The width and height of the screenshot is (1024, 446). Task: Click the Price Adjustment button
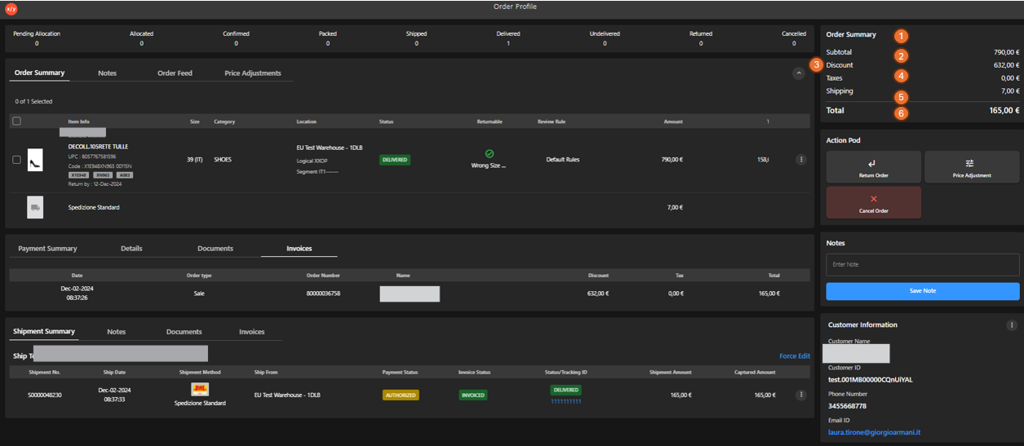point(972,167)
